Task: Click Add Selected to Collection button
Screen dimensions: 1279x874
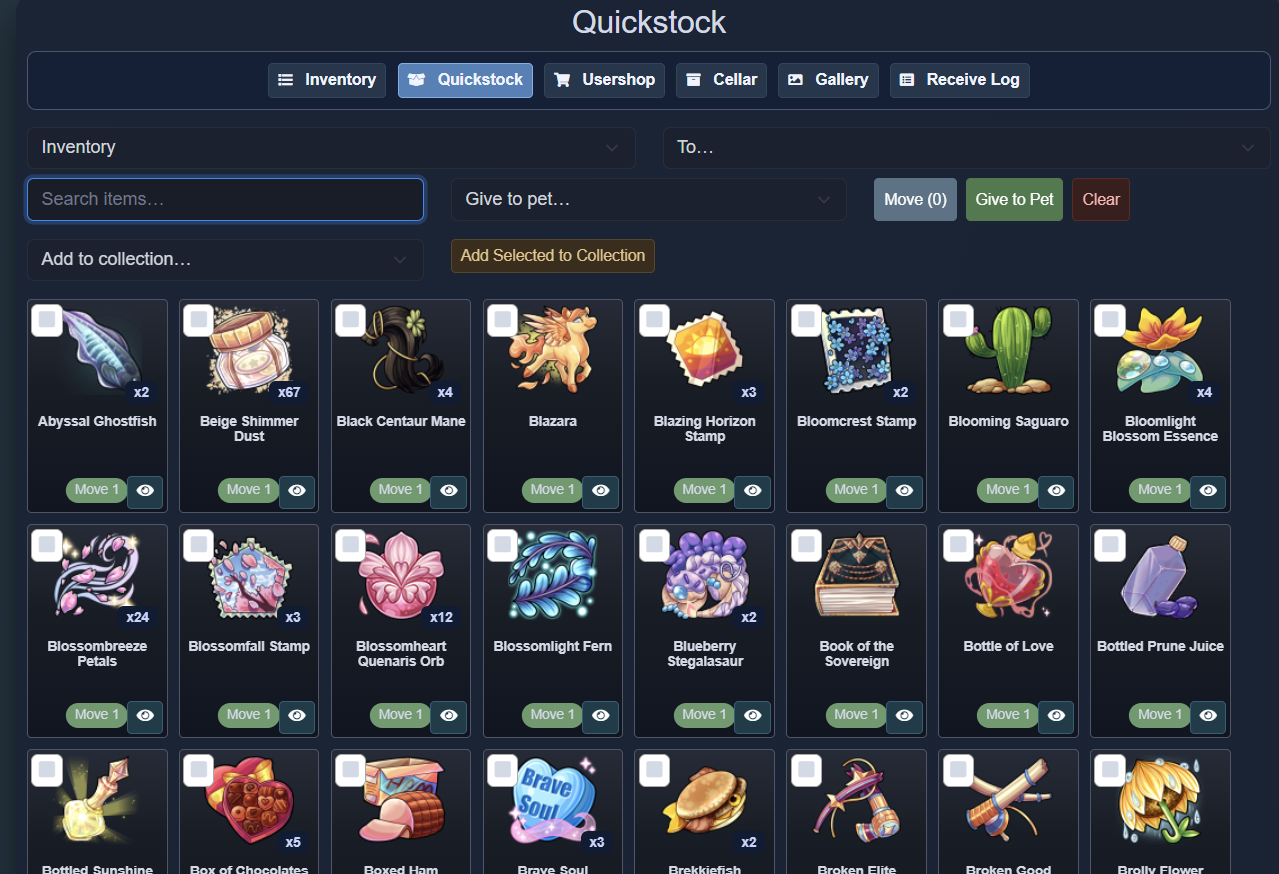Action: tap(553, 256)
